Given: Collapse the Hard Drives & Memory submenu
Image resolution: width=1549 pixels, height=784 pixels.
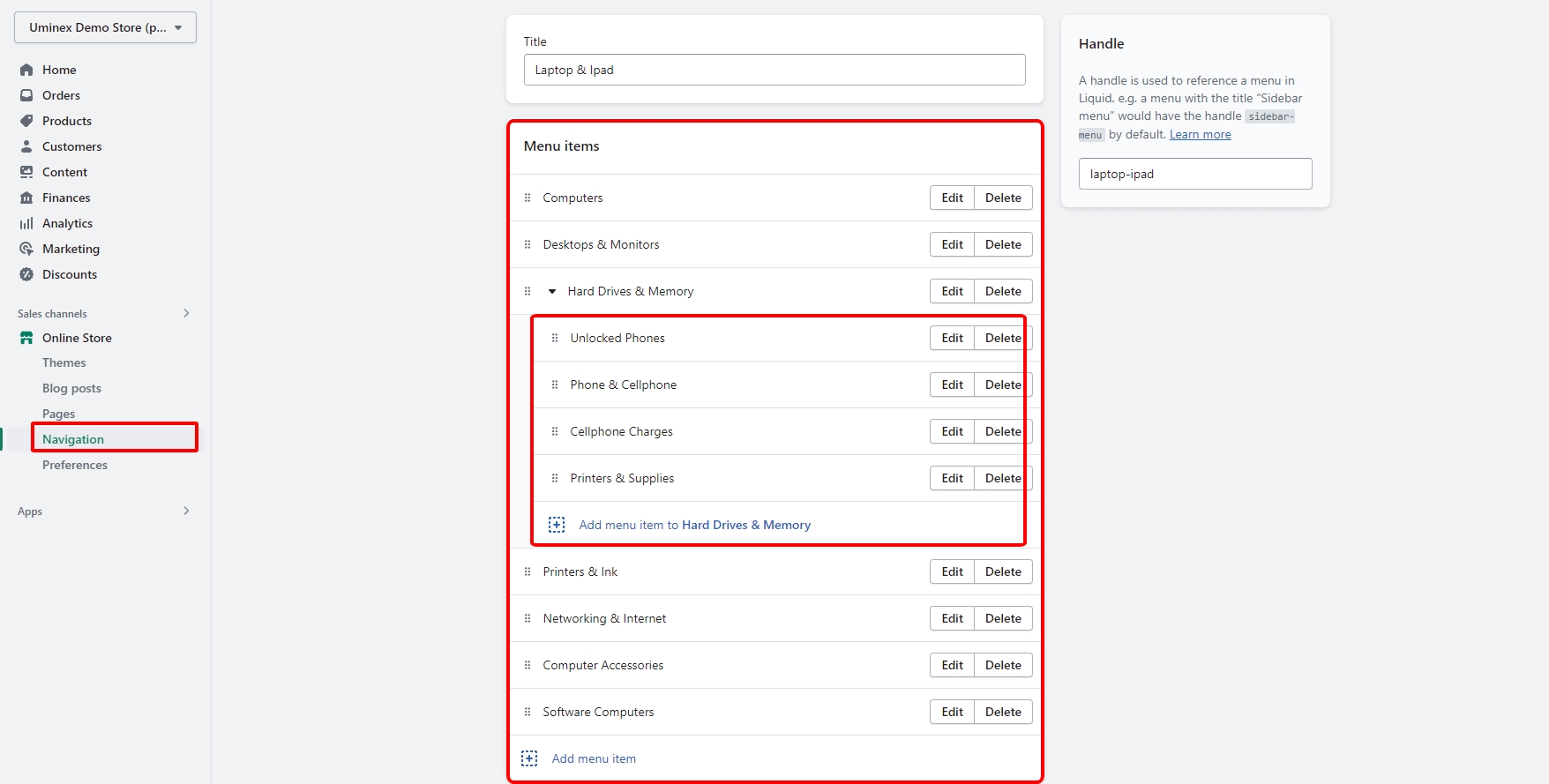Looking at the screenshot, I should pos(552,291).
